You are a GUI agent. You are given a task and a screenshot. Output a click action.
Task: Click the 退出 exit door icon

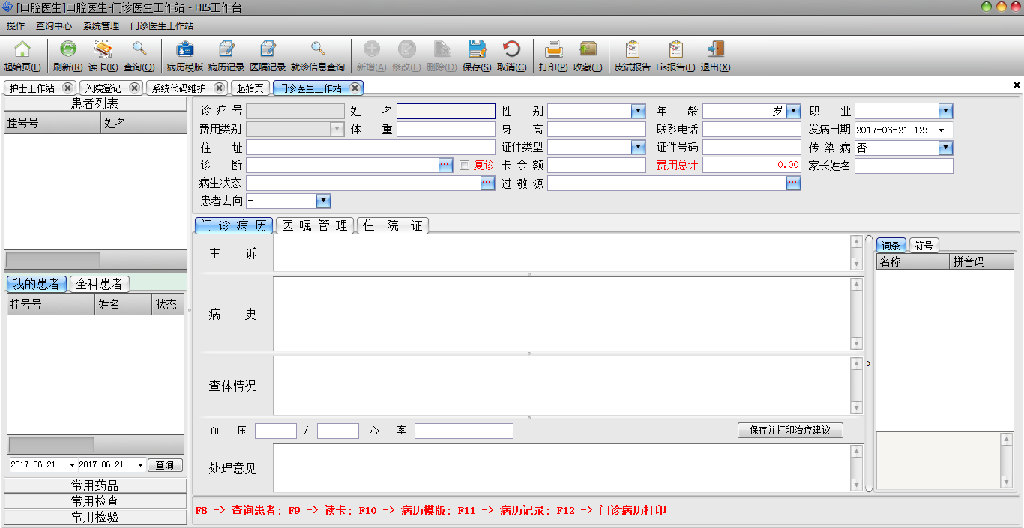point(715,50)
